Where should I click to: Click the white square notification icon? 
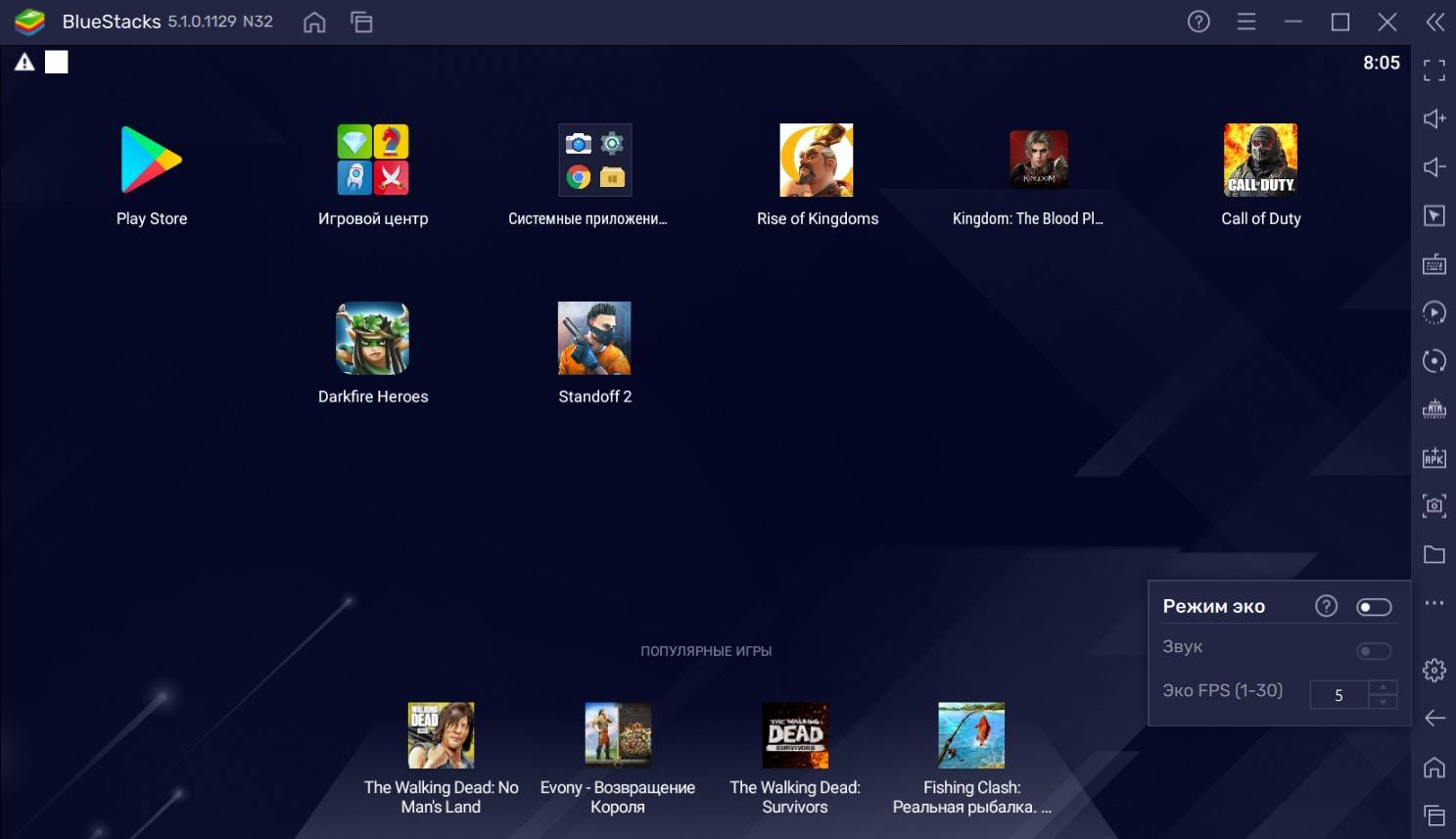(57, 63)
